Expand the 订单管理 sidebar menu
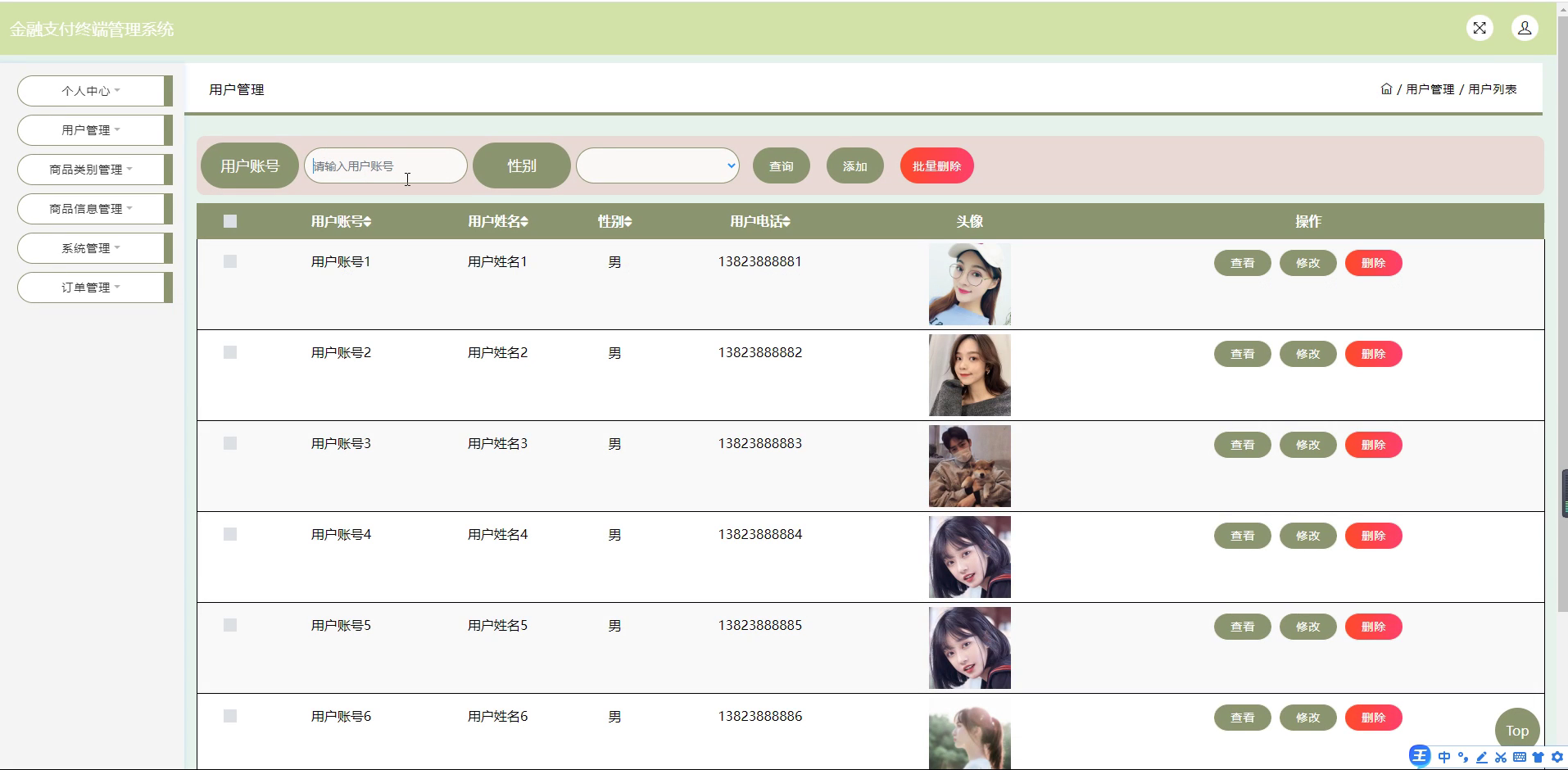Viewport: 1568px width, 770px height. coord(94,288)
